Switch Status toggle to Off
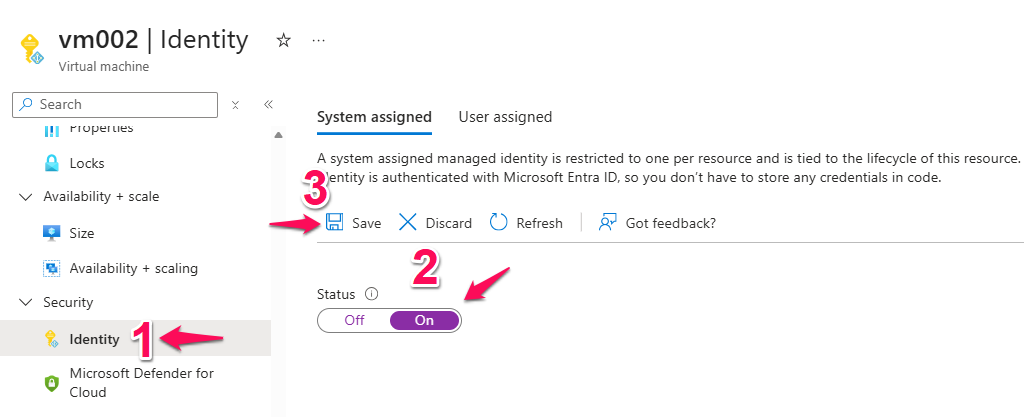 pos(354,320)
